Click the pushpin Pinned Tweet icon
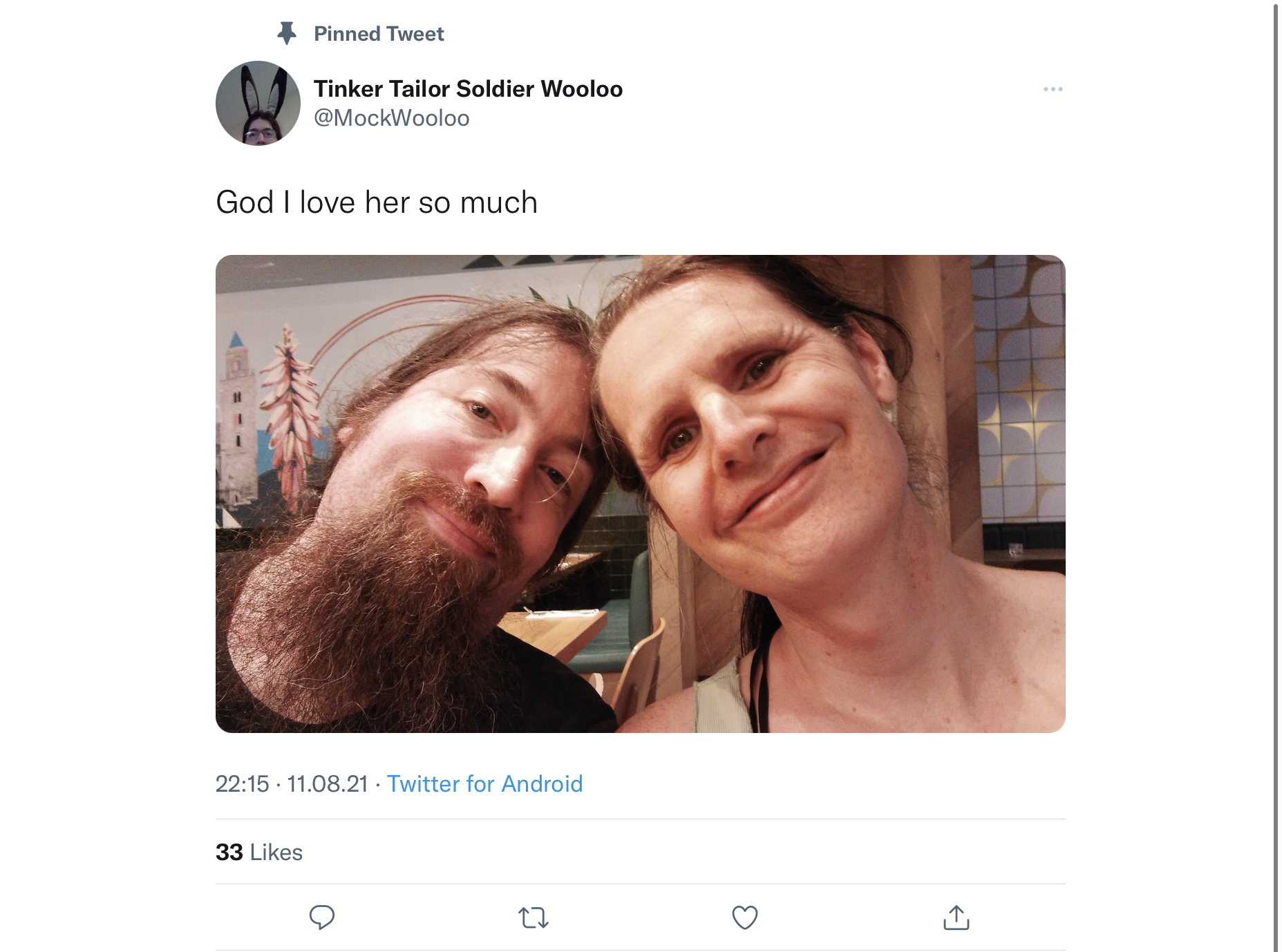 click(286, 33)
